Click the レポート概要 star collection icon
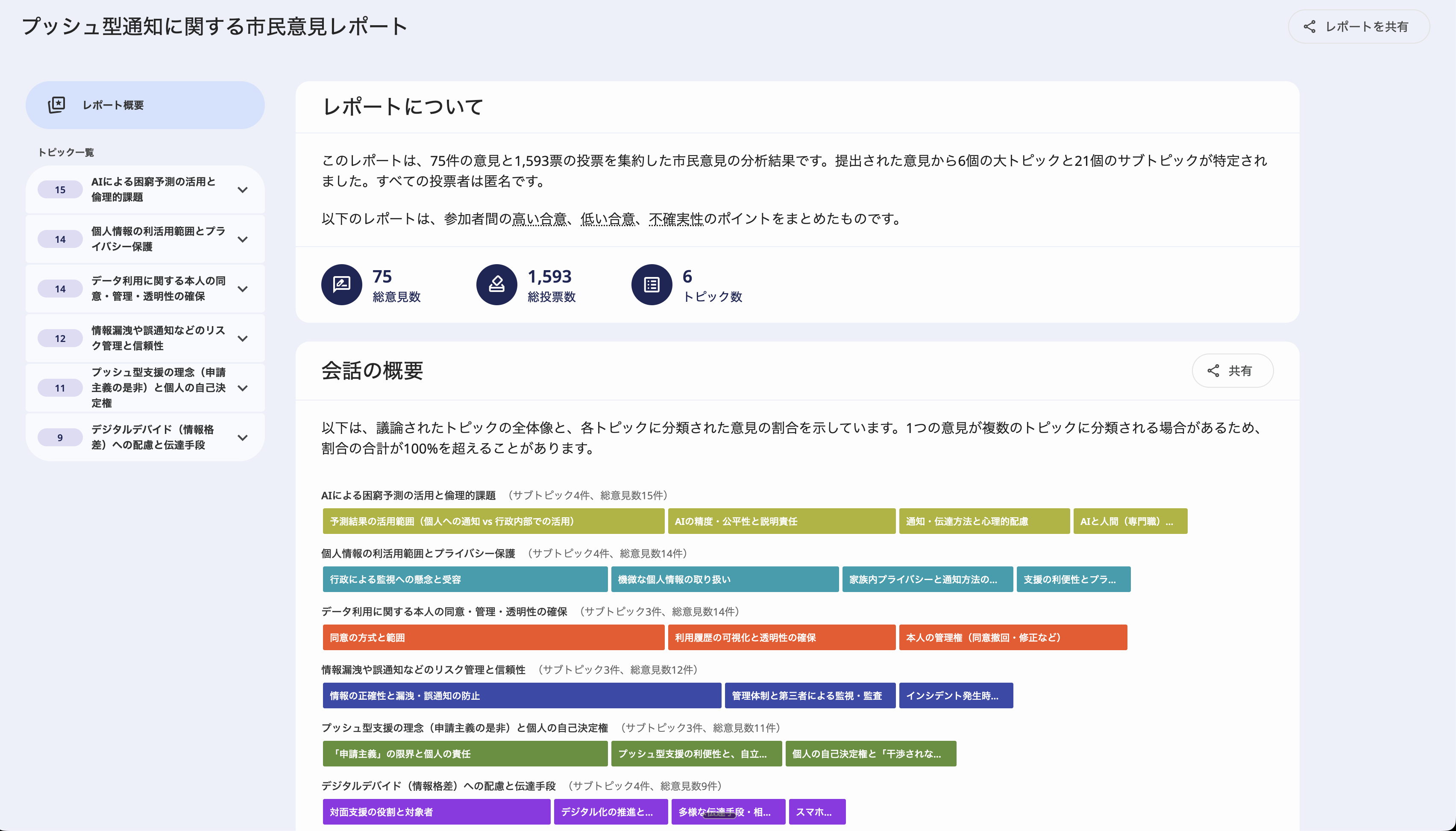 pyautogui.click(x=56, y=104)
